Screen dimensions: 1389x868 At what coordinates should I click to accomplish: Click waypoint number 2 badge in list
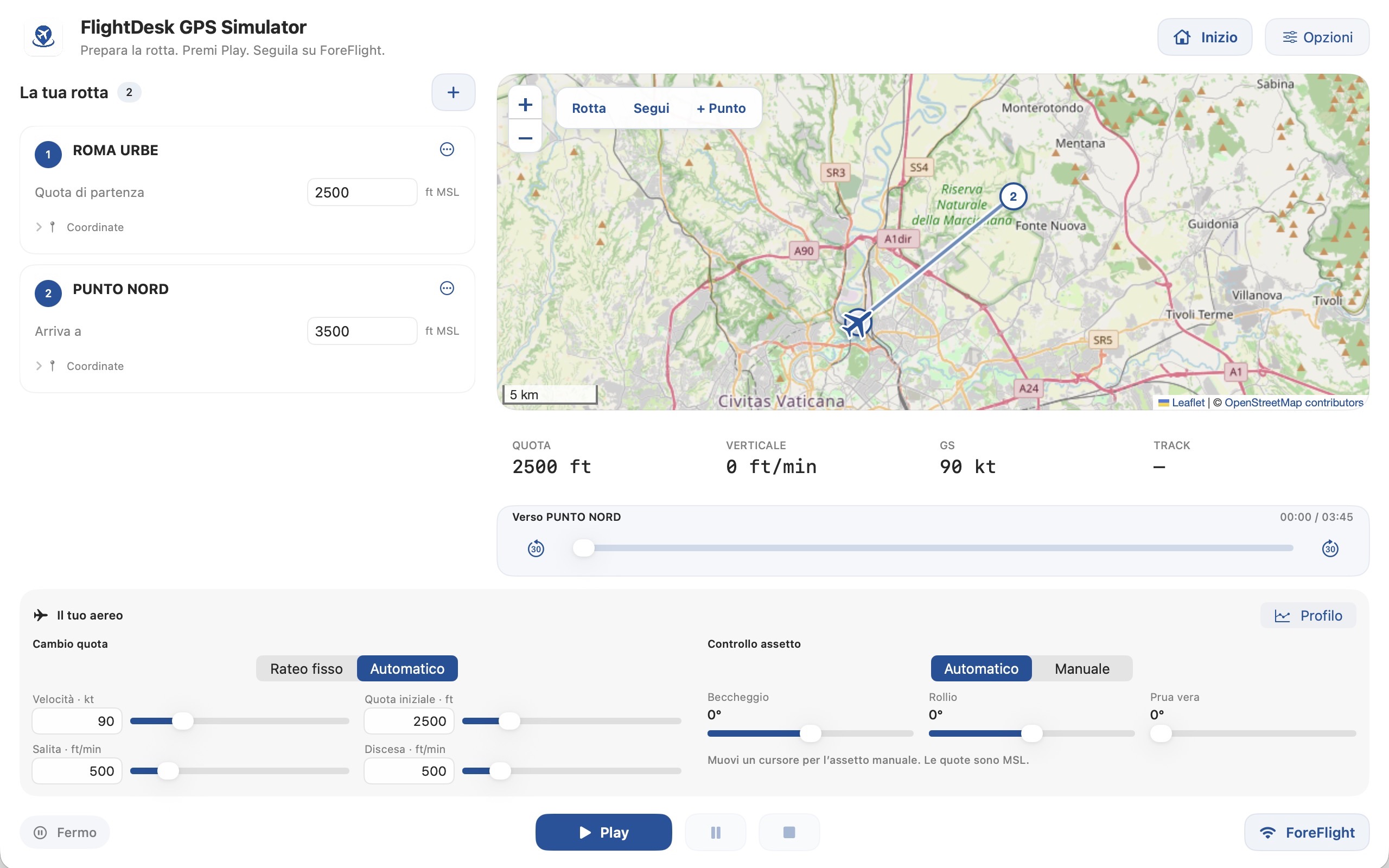(x=48, y=293)
